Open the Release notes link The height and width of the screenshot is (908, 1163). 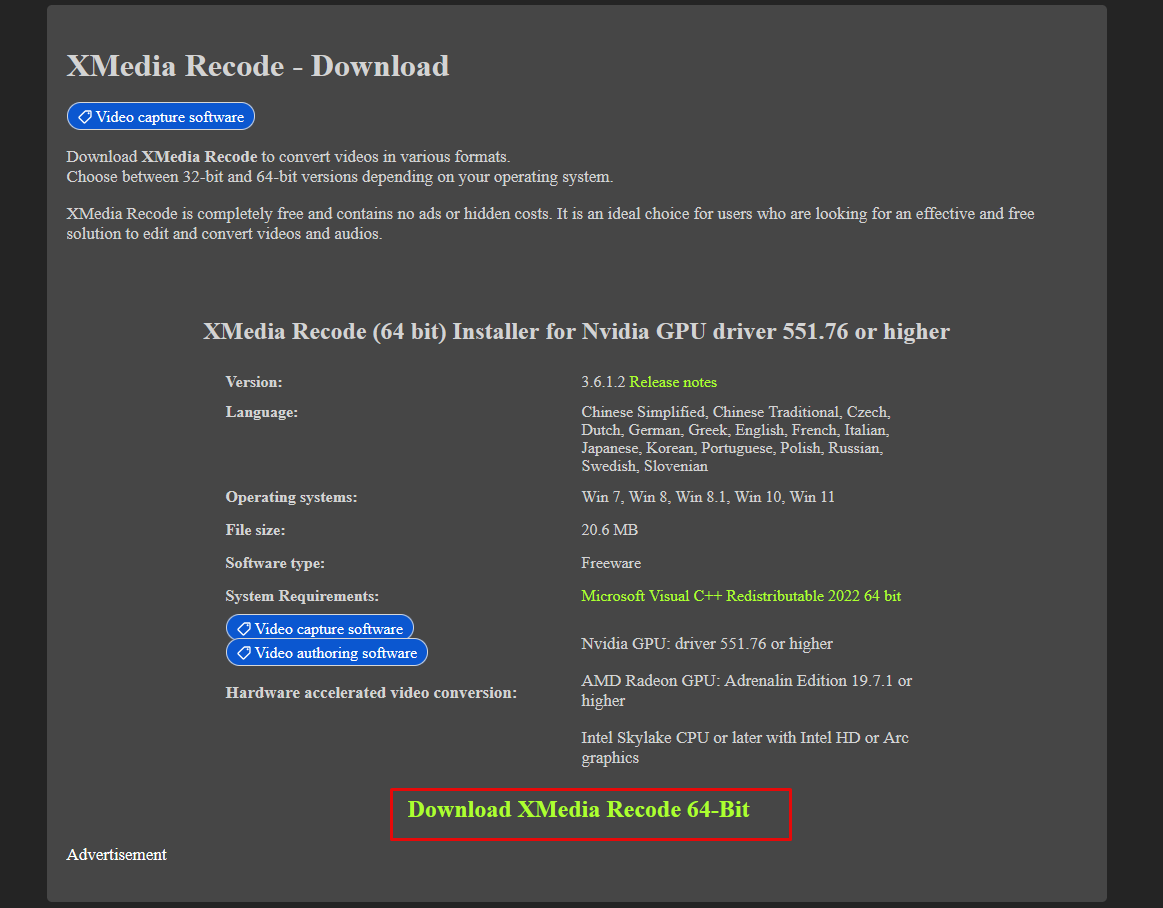[673, 382]
